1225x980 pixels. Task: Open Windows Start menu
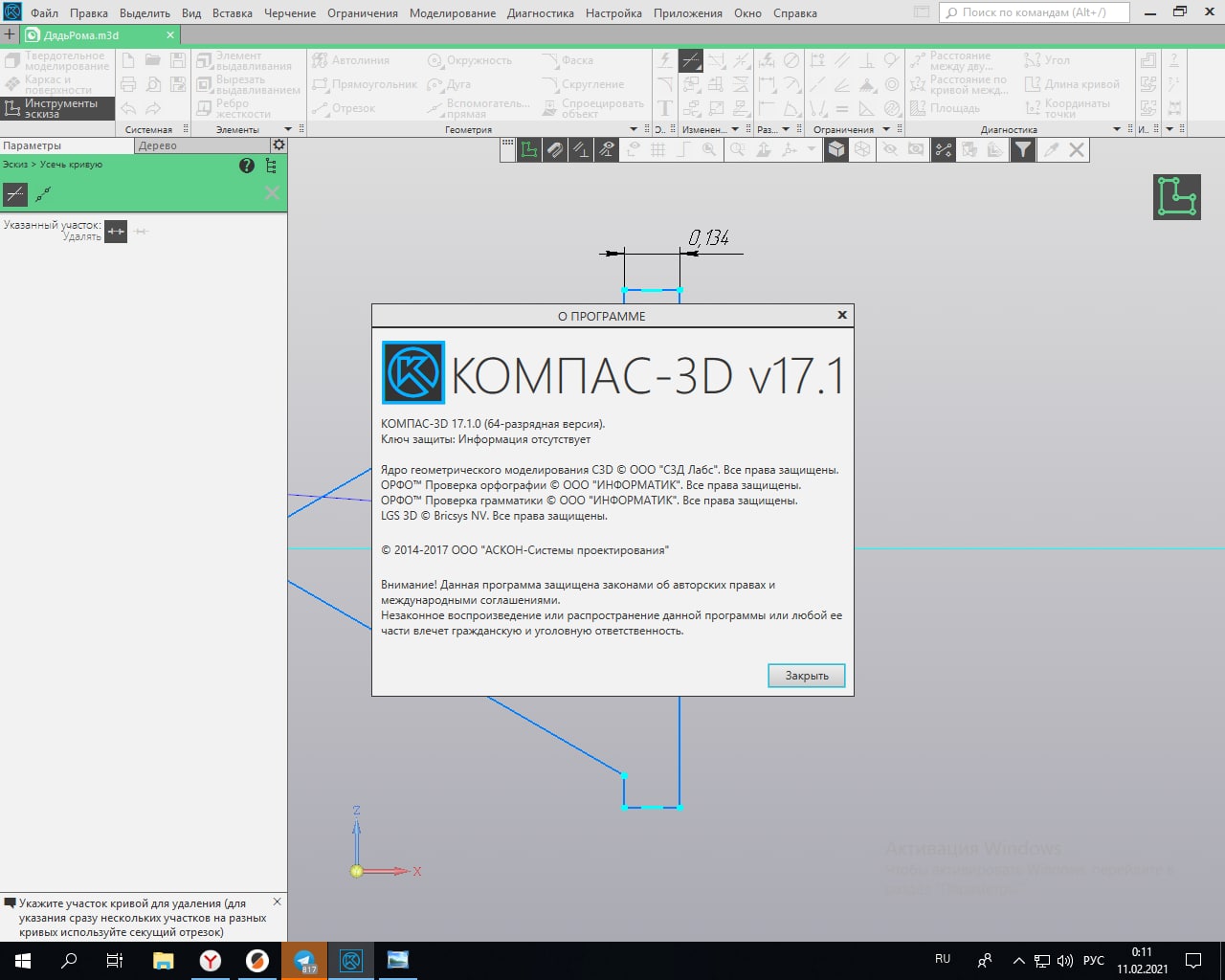(23, 960)
